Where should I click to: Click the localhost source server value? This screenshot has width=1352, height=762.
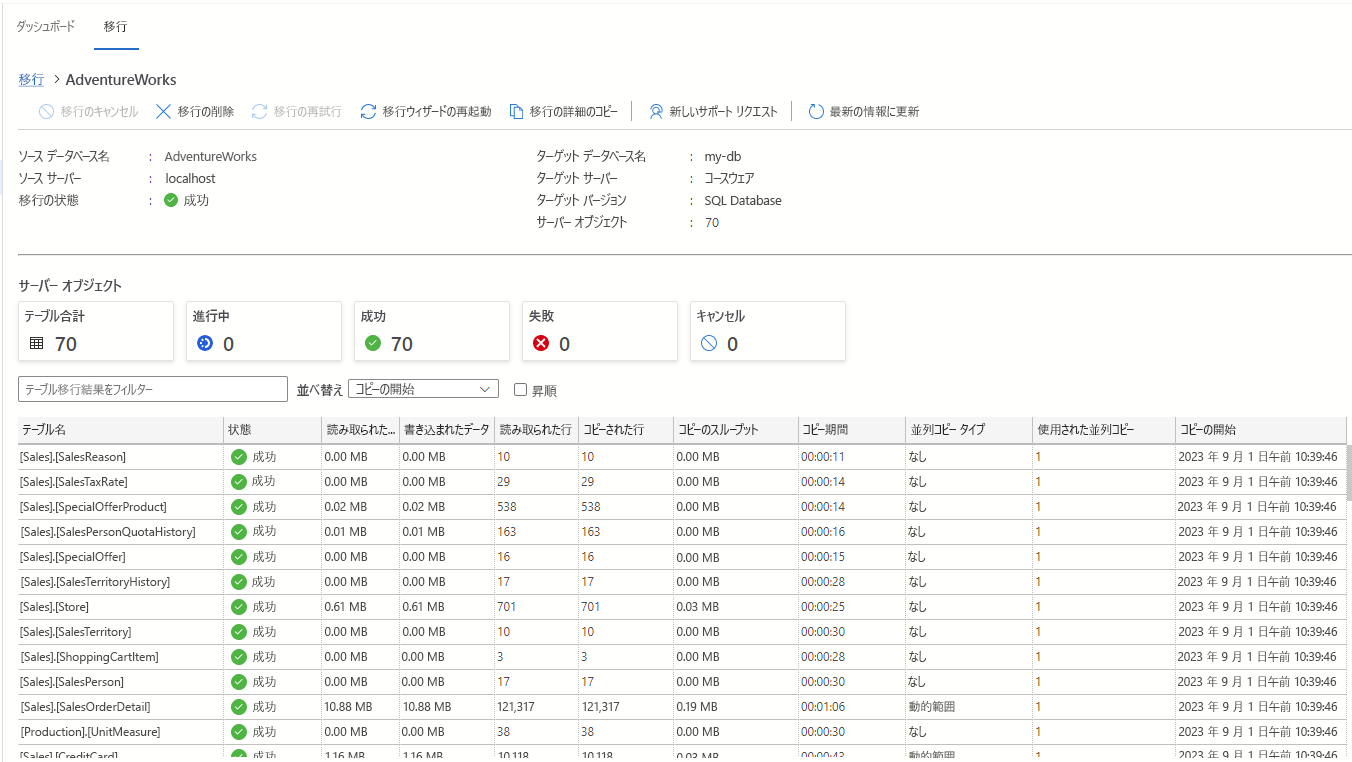[190, 179]
